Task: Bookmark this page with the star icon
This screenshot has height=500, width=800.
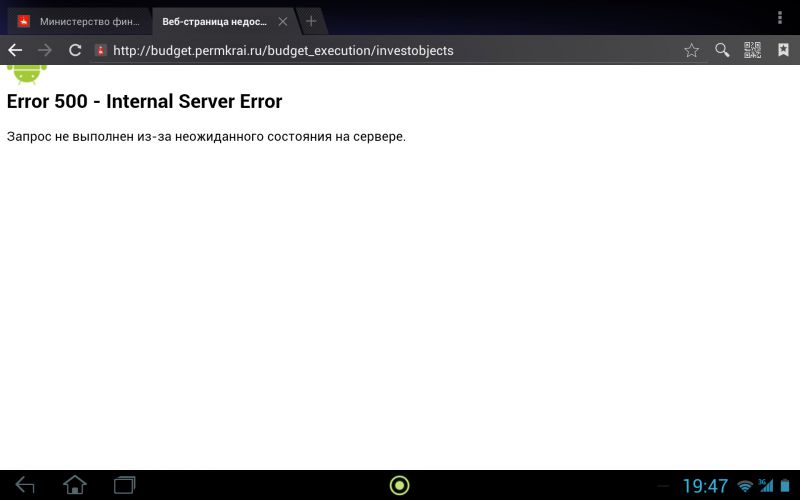Action: 691,50
